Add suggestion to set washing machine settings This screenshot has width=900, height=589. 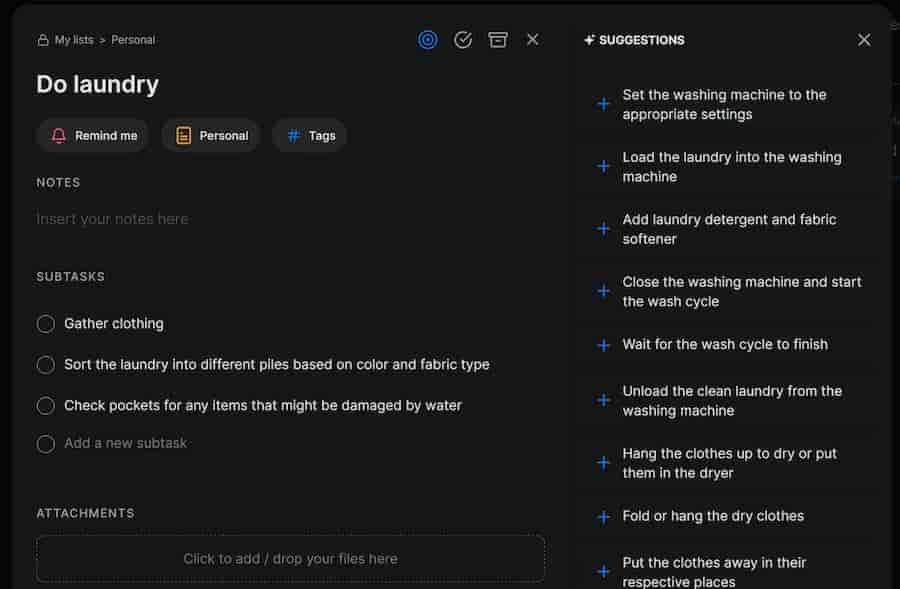click(x=603, y=104)
